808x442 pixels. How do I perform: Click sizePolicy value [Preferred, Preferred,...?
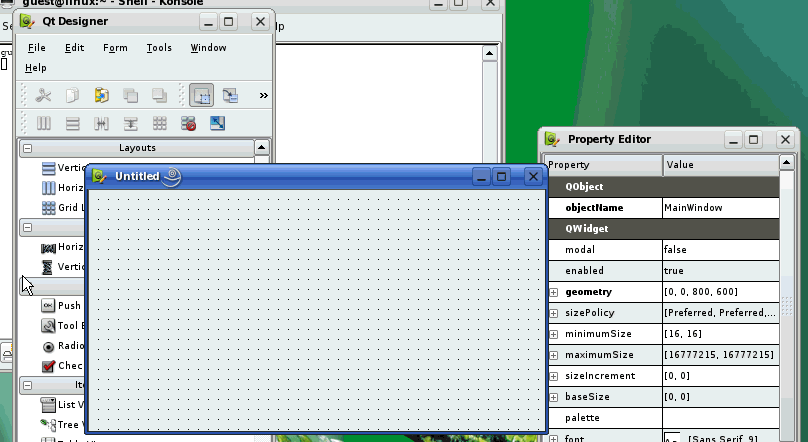tap(720, 313)
